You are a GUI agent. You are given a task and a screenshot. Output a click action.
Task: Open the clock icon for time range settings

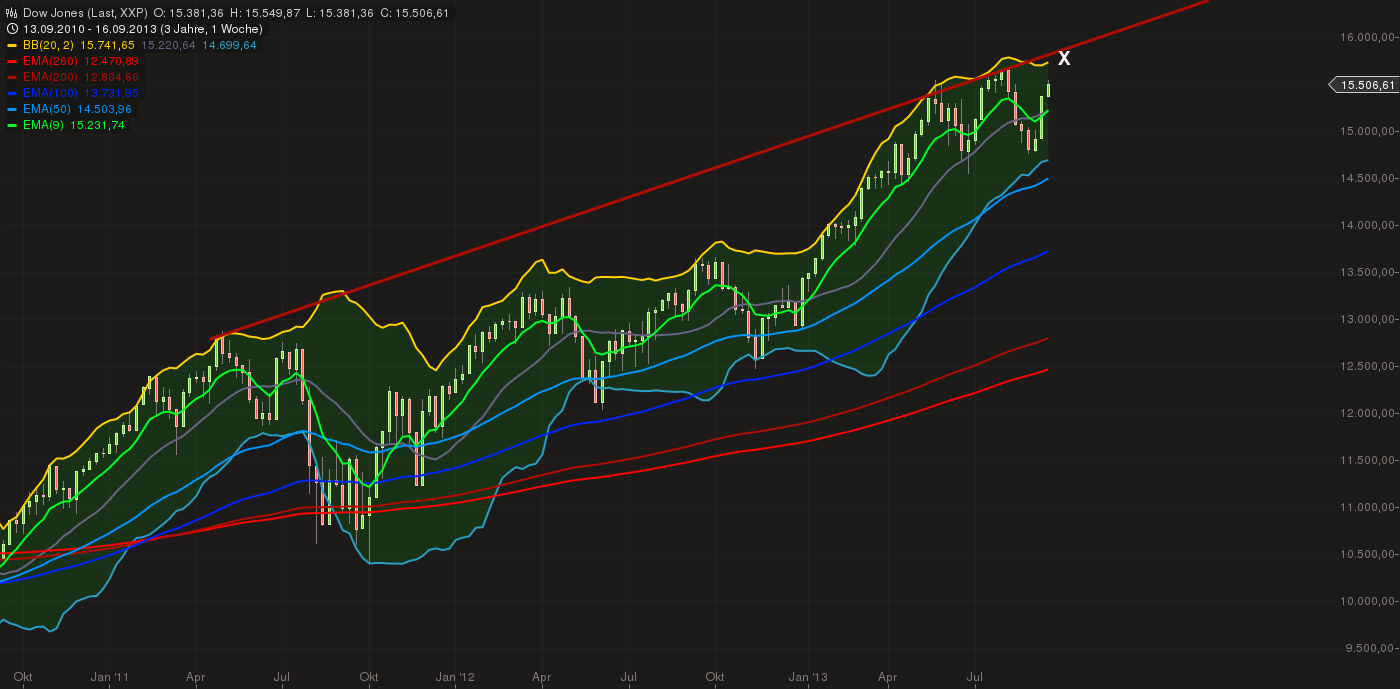click(10, 29)
